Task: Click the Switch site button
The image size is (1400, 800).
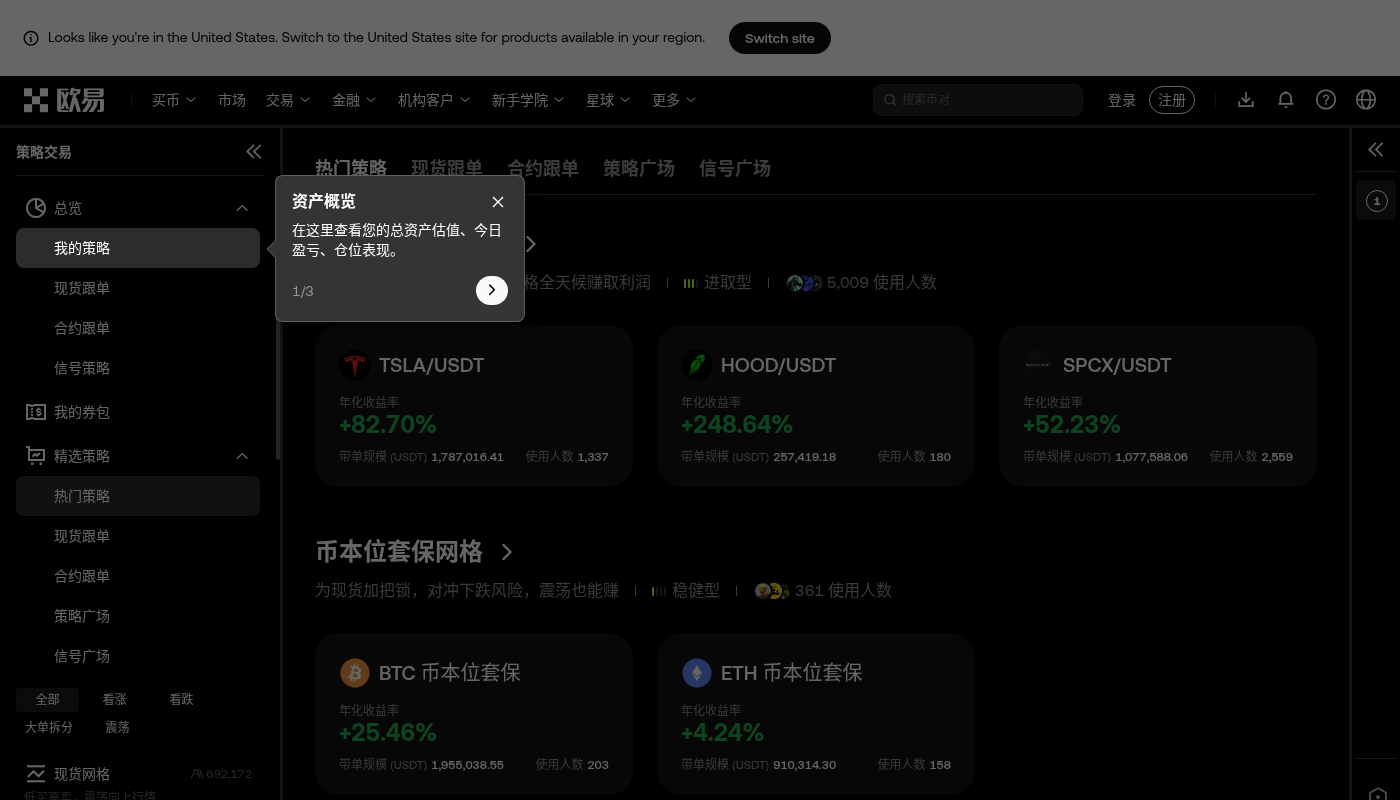Action: [780, 38]
